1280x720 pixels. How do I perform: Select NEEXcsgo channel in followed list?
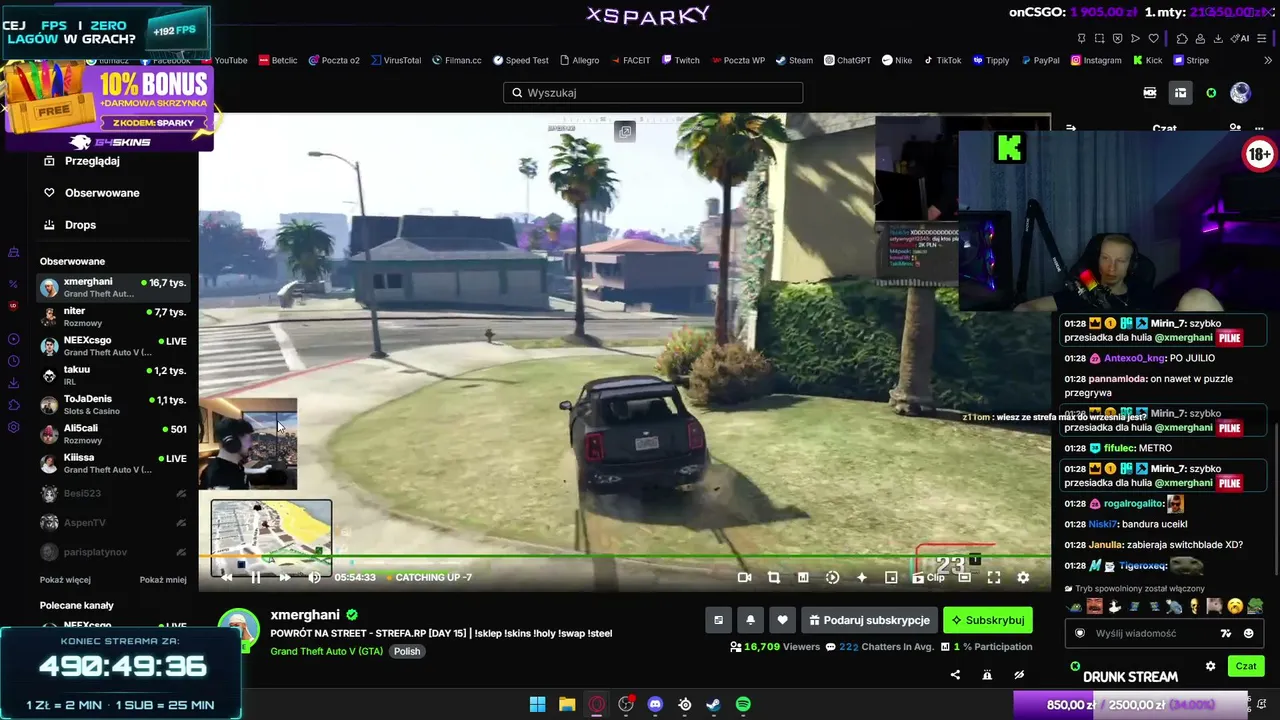[x=113, y=346]
